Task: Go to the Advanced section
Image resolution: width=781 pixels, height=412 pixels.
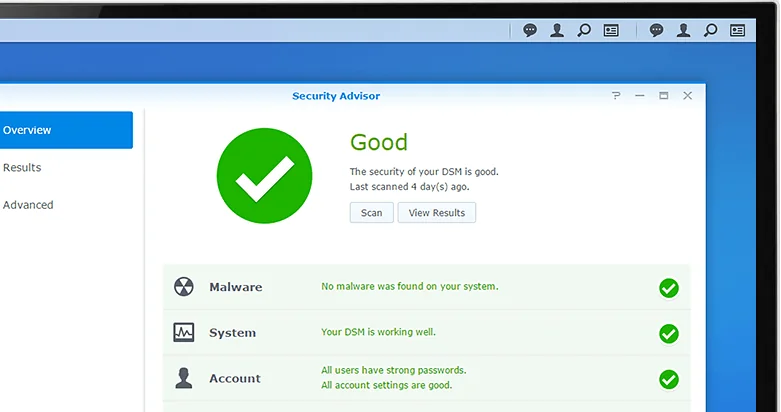Action: [28, 205]
